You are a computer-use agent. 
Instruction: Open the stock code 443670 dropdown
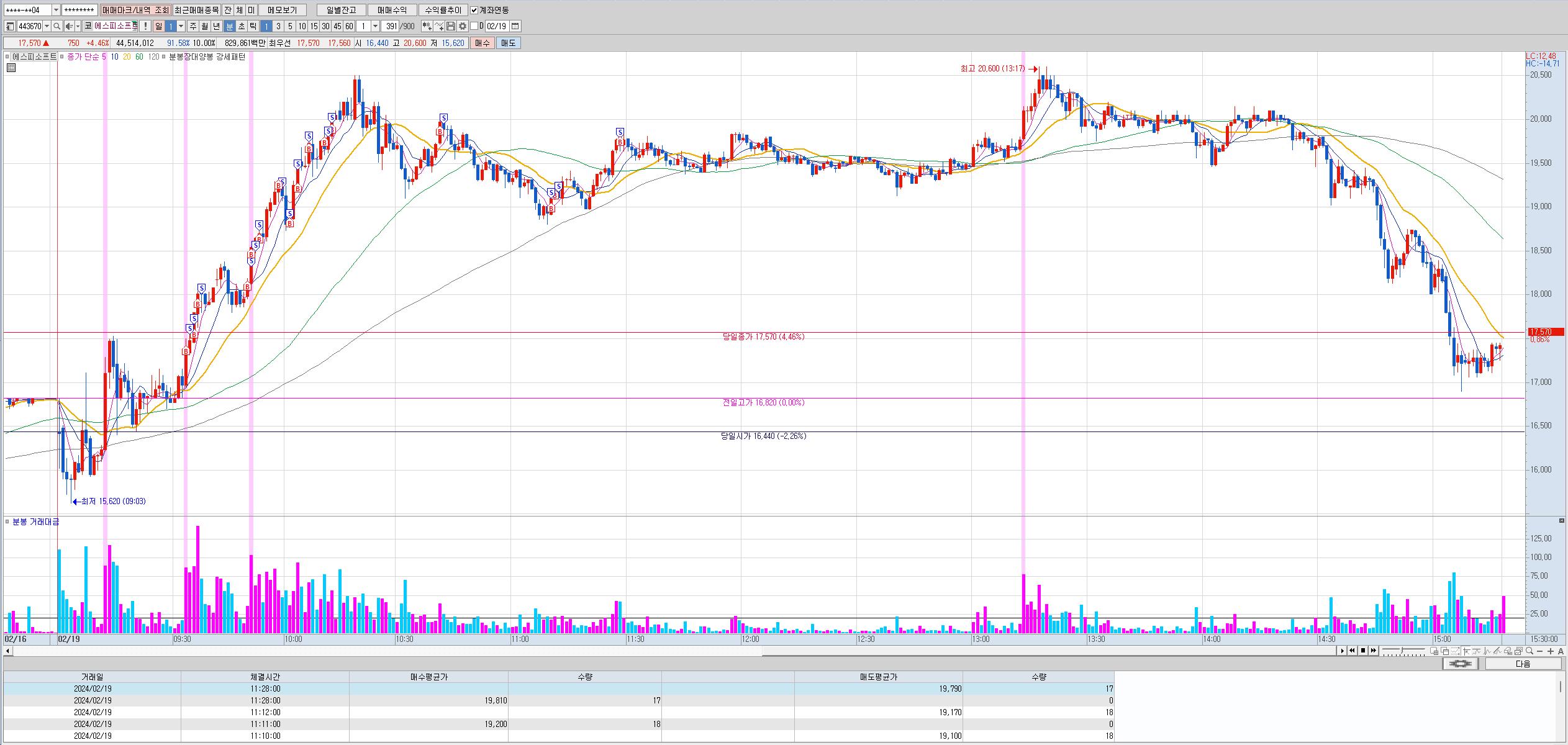47,26
